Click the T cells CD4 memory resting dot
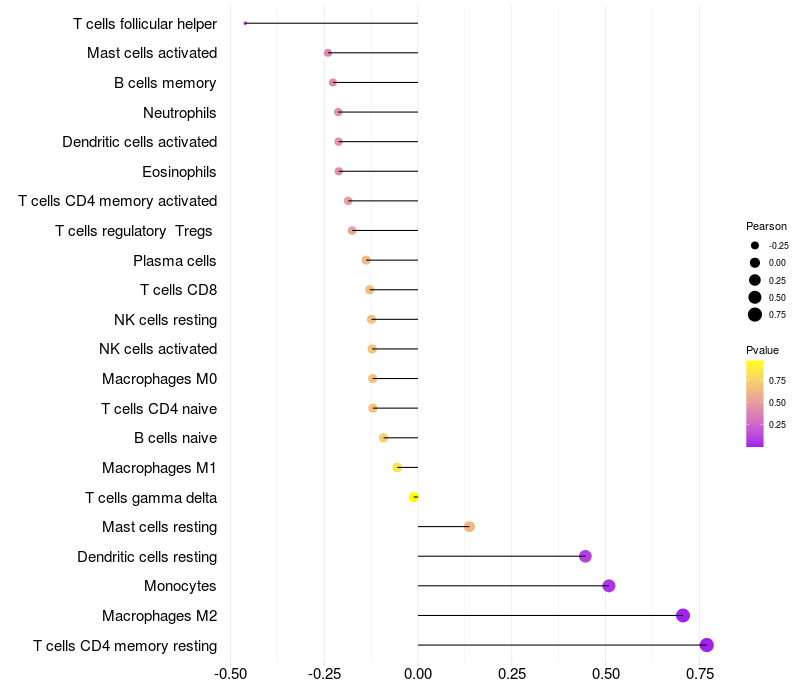This screenshot has width=800, height=700. coord(706,645)
